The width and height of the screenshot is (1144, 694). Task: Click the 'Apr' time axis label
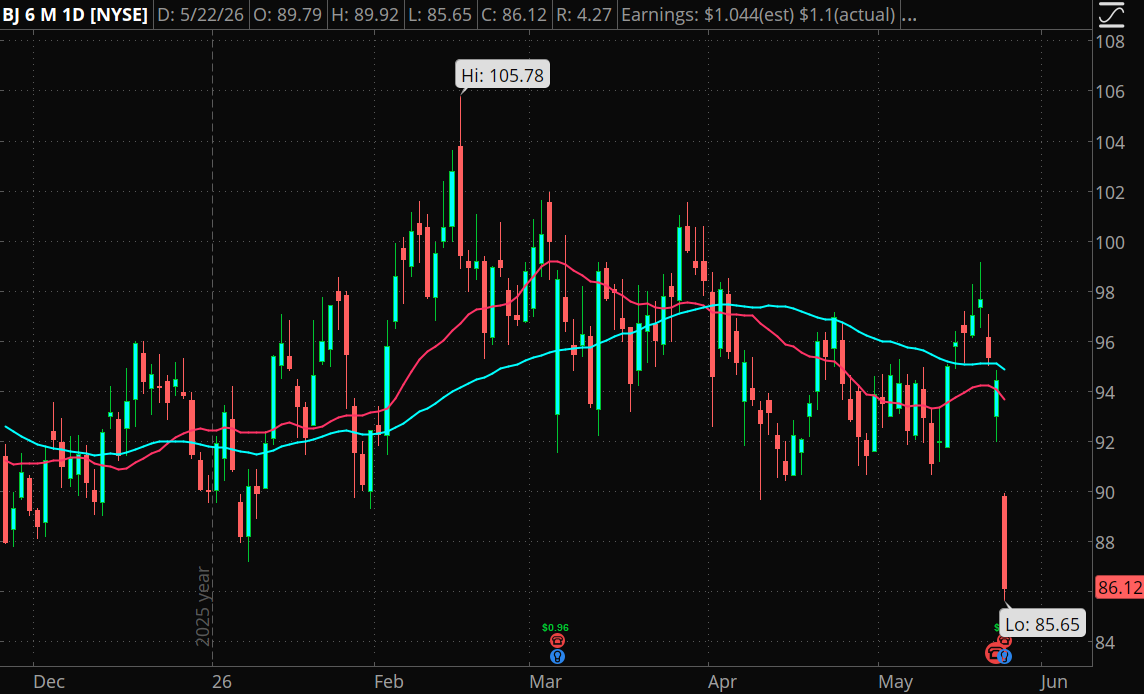pos(722,682)
